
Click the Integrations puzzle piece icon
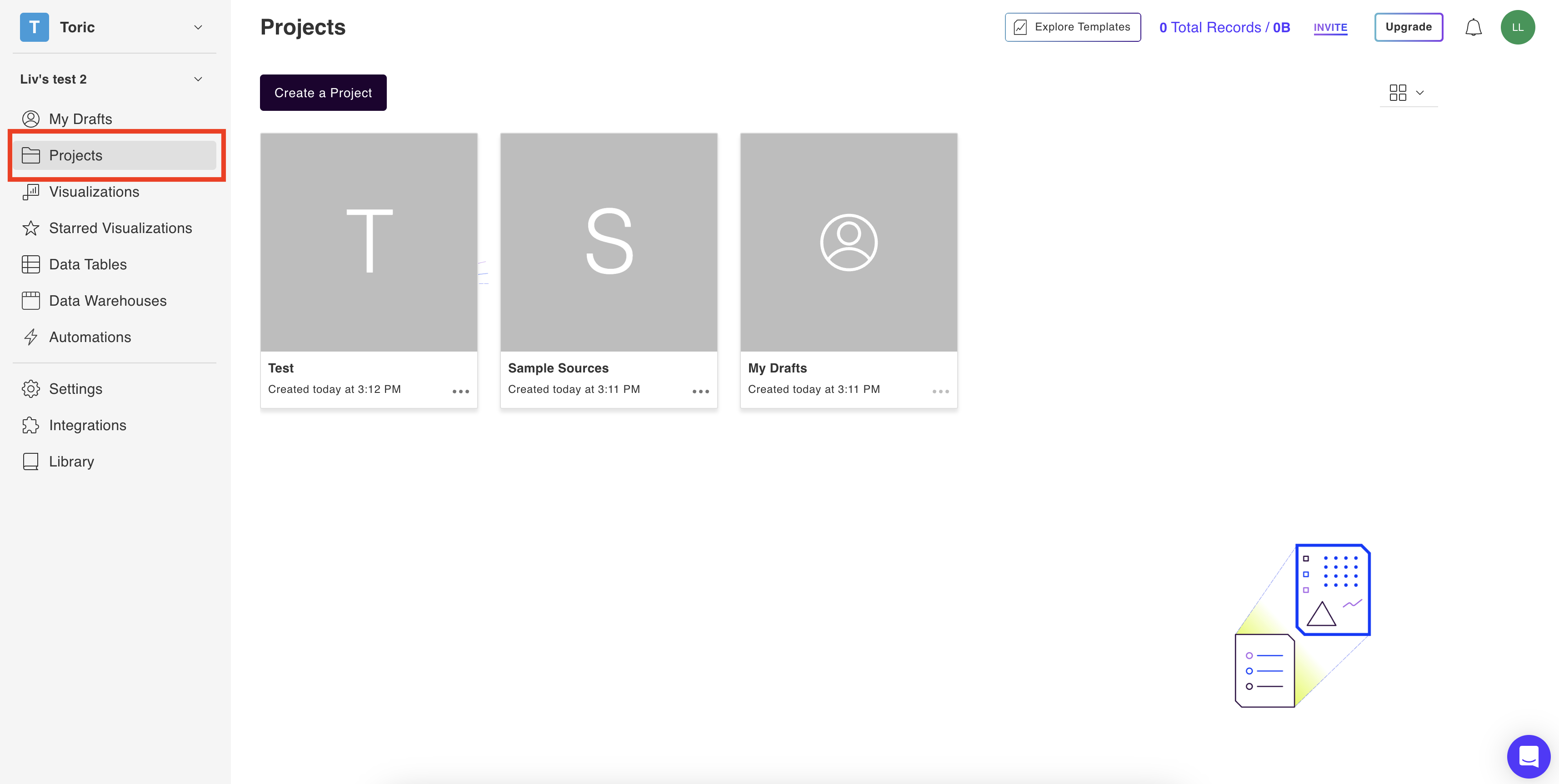[x=31, y=425]
